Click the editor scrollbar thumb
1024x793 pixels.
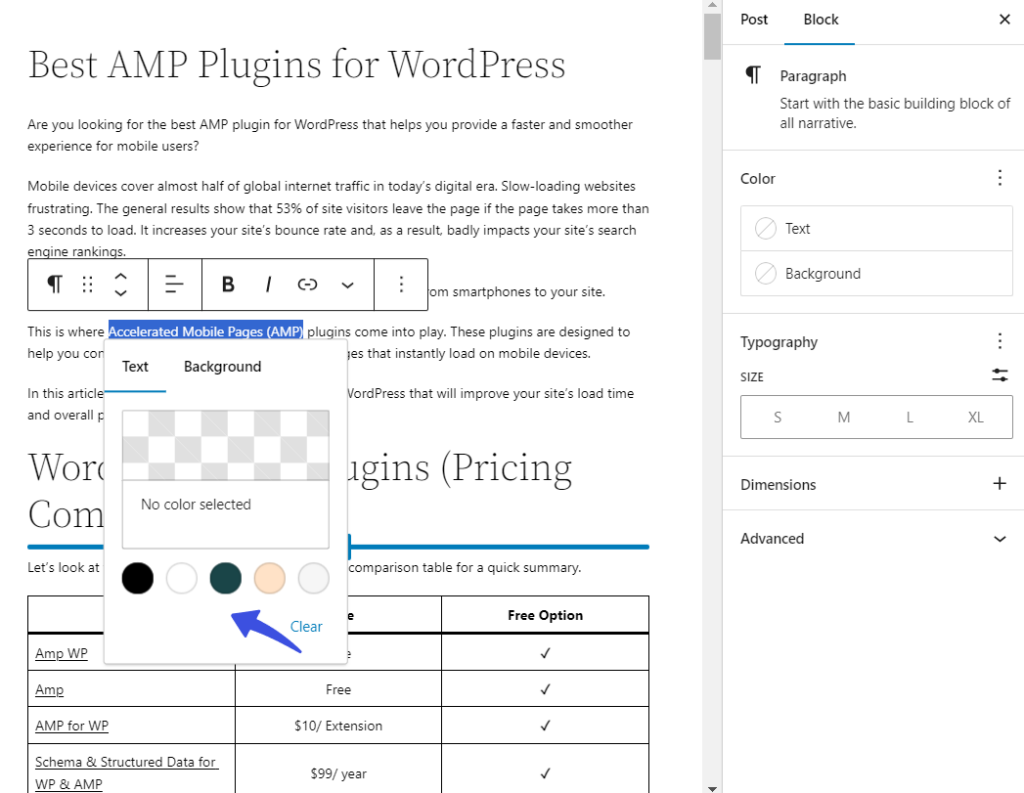pyautogui.click(x=712, y=36)
